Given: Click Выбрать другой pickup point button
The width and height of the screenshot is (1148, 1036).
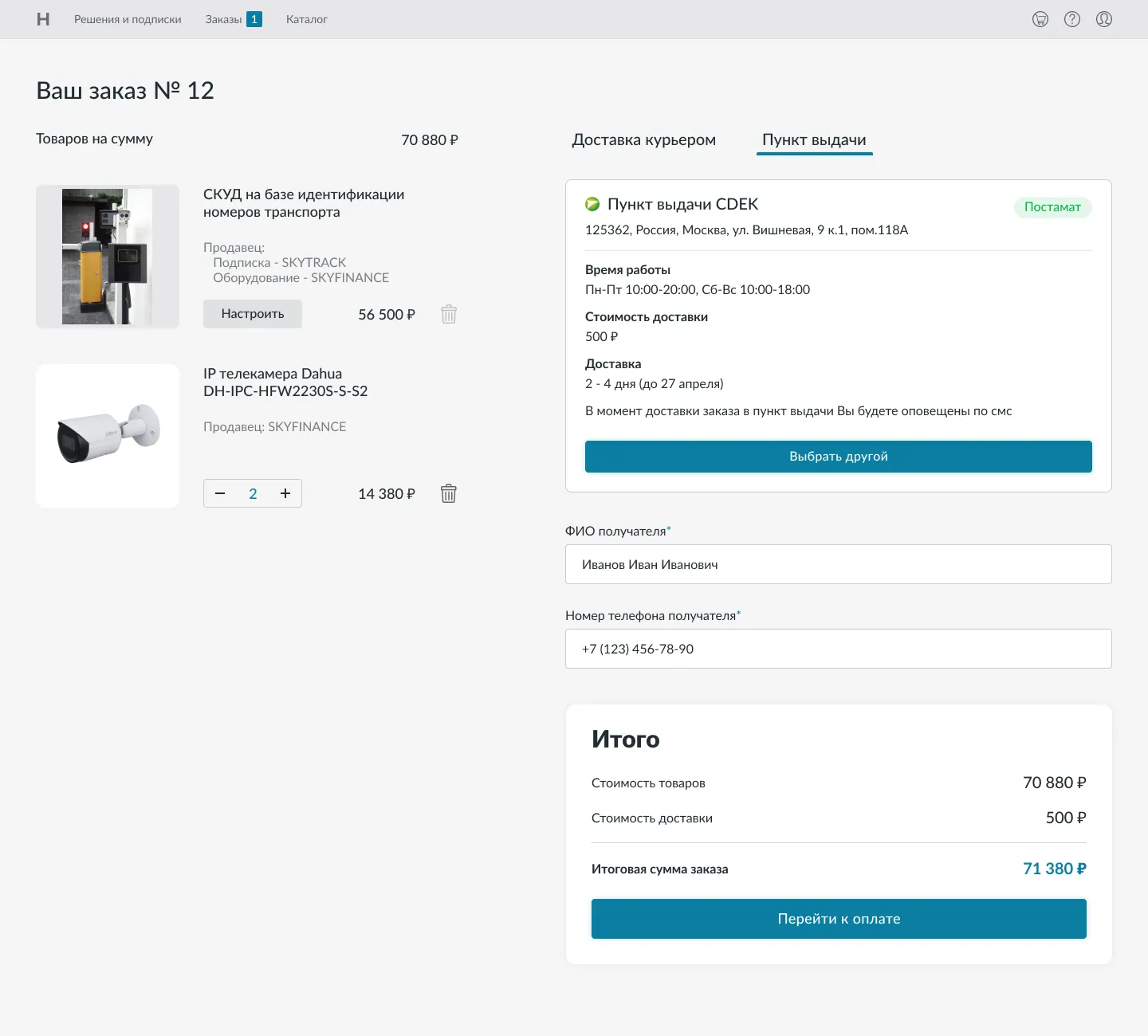Looking at the screenshot, I should [x=838, y=457].
